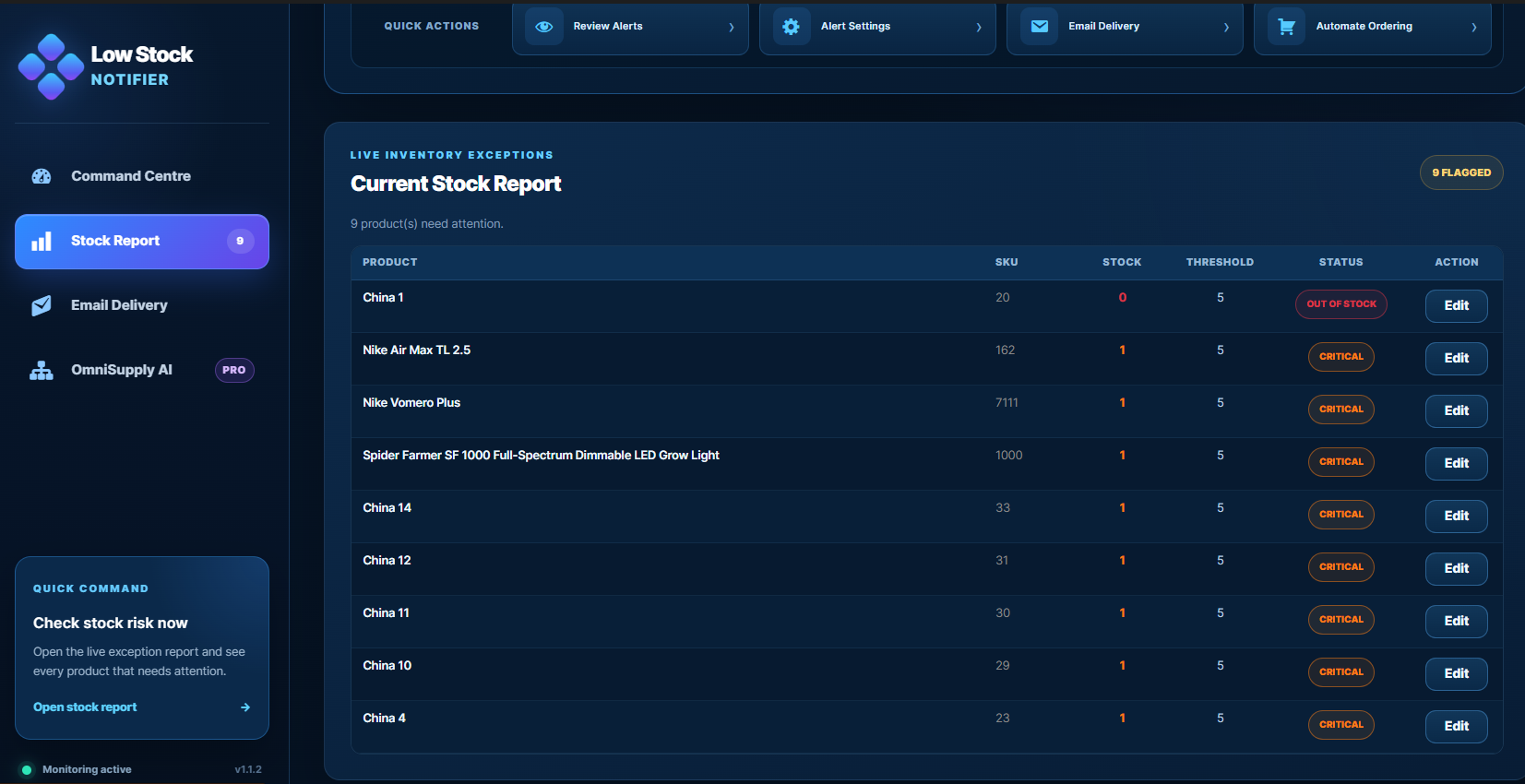
Task: Go to Email Delivery in the sidebar
Action: (142, 305)
